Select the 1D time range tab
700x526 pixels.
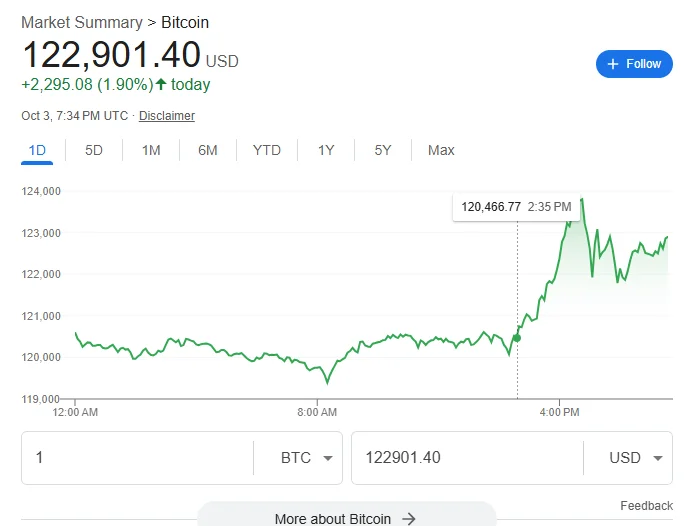point(37,150)
